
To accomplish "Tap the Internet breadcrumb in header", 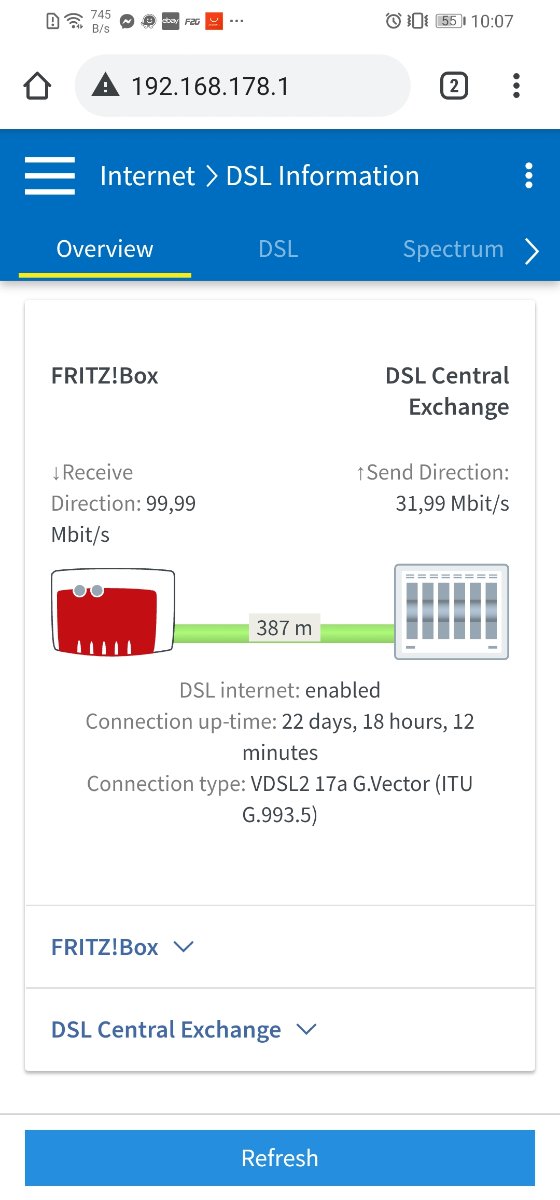I will [148, 176].
